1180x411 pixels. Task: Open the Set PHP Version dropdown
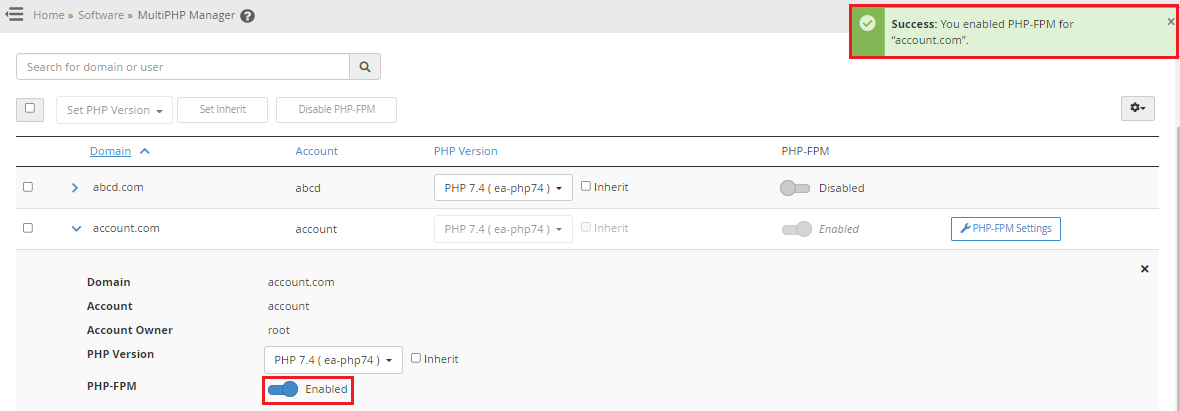coord(114,110)
